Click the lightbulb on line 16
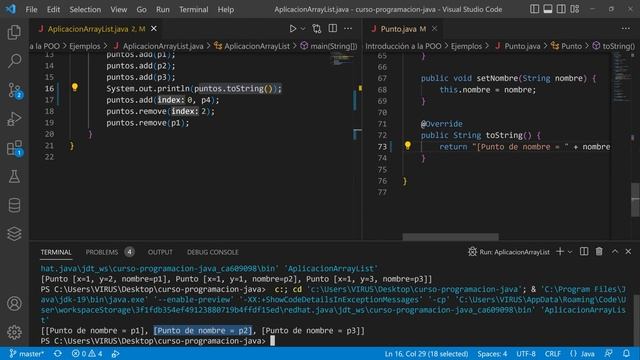The height and width of the screenshot is (360, 640). tap(75, 87)
